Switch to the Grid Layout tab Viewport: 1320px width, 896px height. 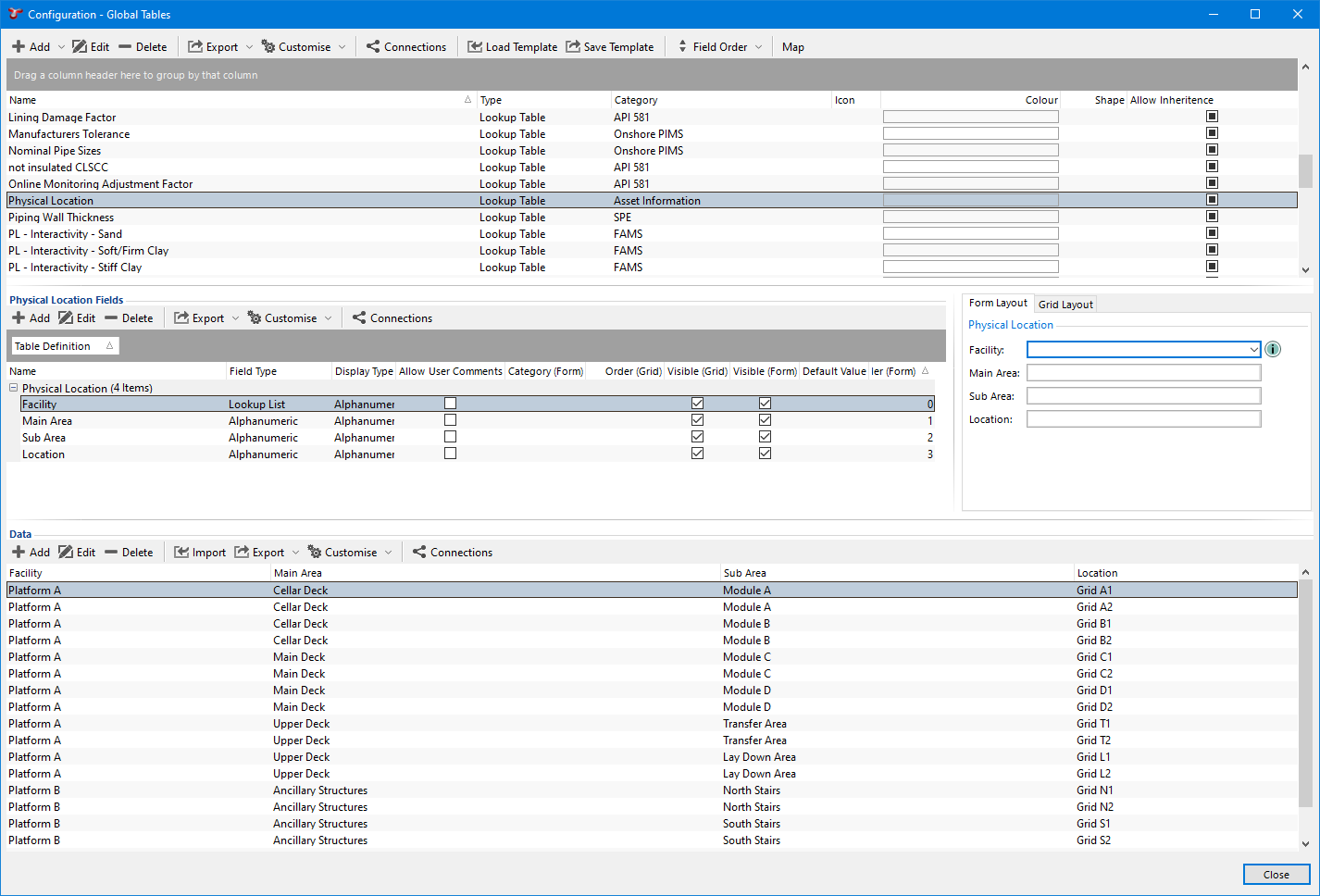pos(1065,305)
